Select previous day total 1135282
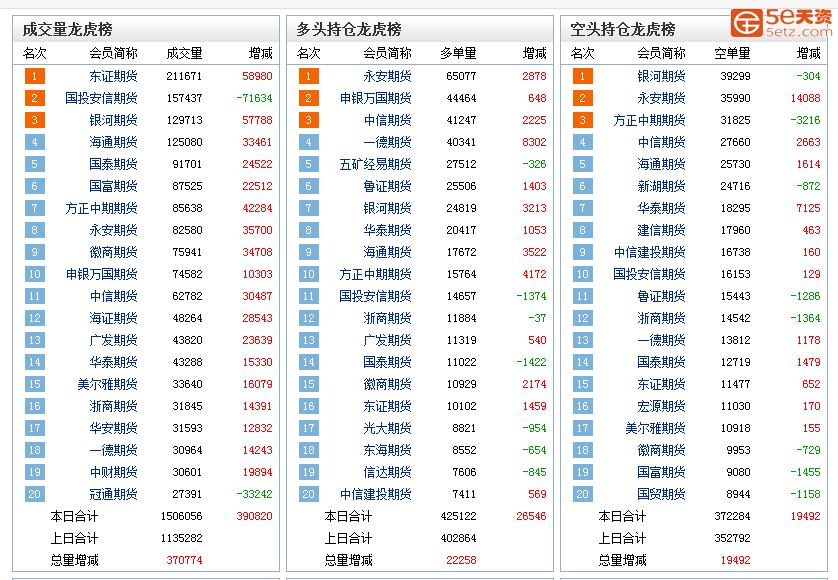 coord(182,538)
